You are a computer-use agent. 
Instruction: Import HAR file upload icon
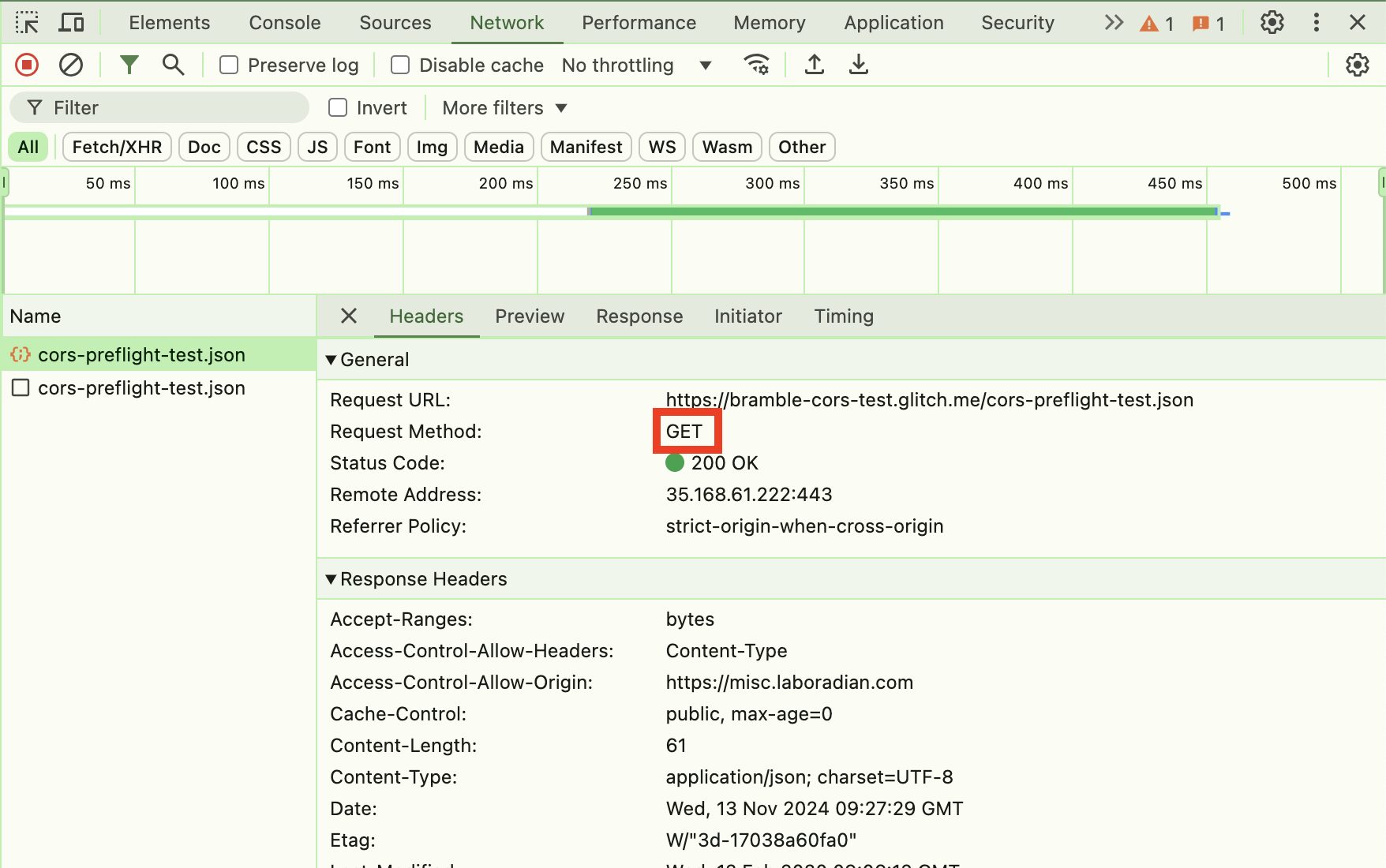tap(814, 65)
